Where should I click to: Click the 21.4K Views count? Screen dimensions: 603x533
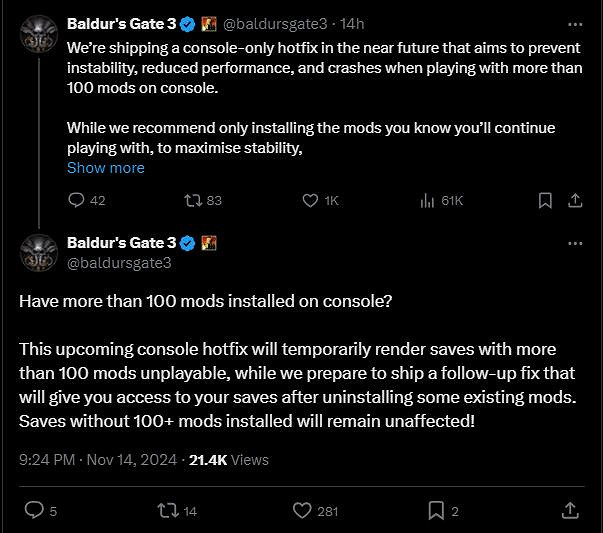pos(229,460)
